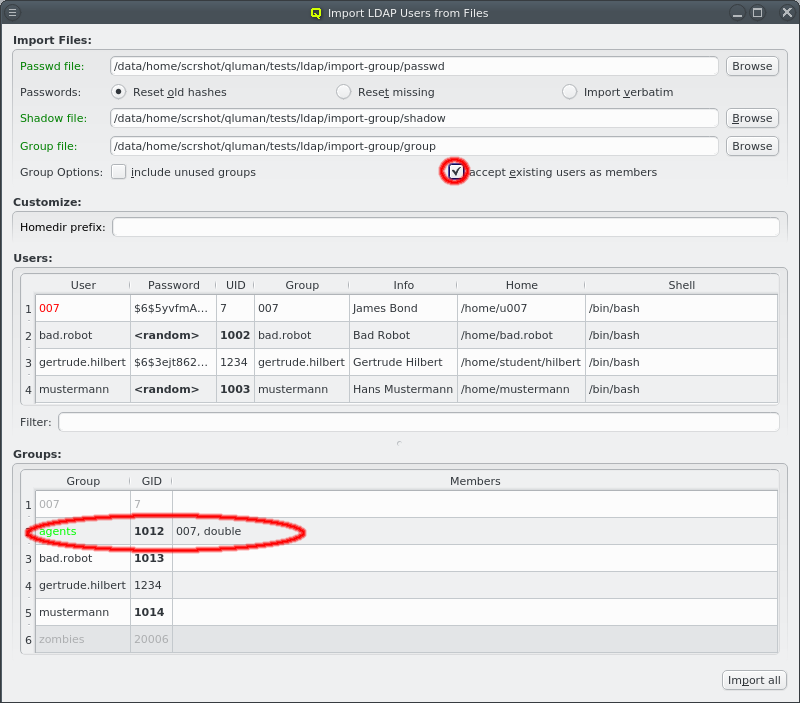
Task: Select the mustermann user cell
Action: [x=83, y=389]
